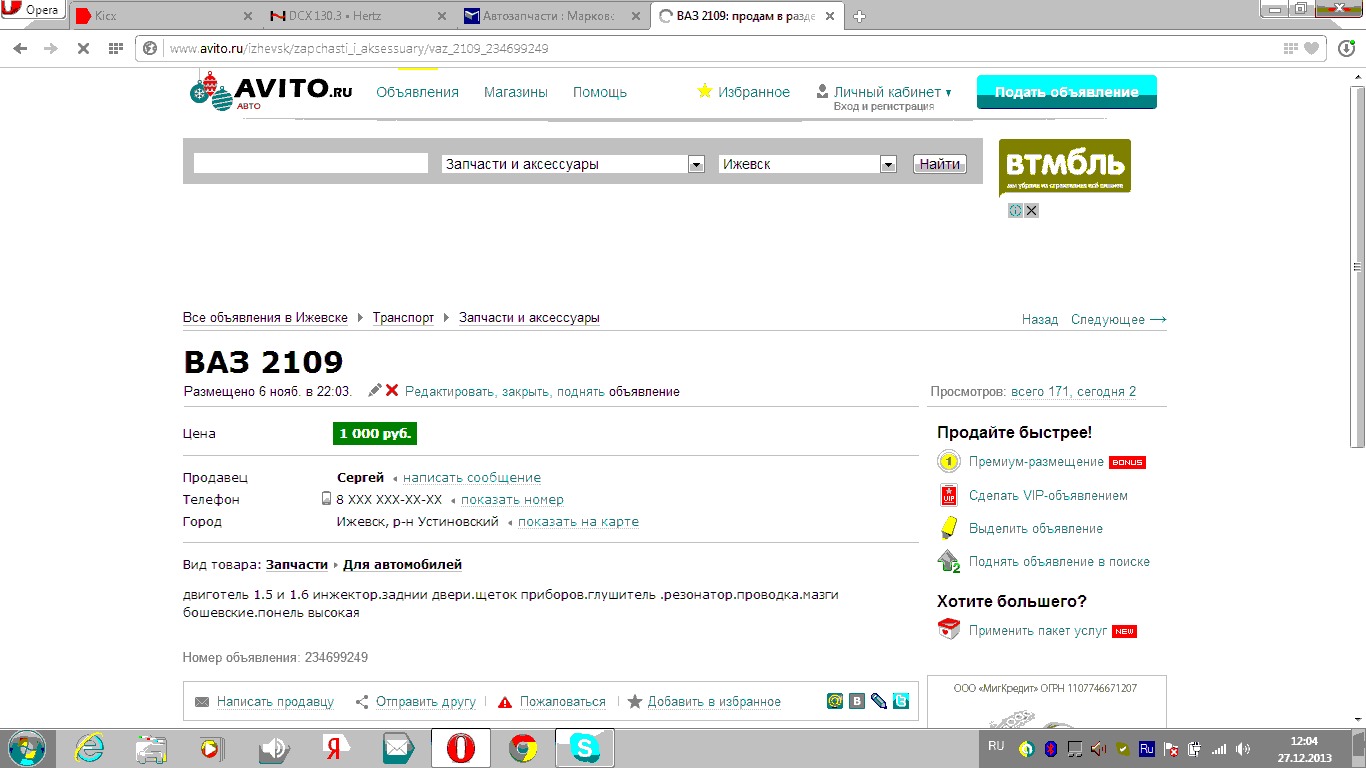Click the Подать объявление button
The image size is (1366, 768).
pos(1066,92)
